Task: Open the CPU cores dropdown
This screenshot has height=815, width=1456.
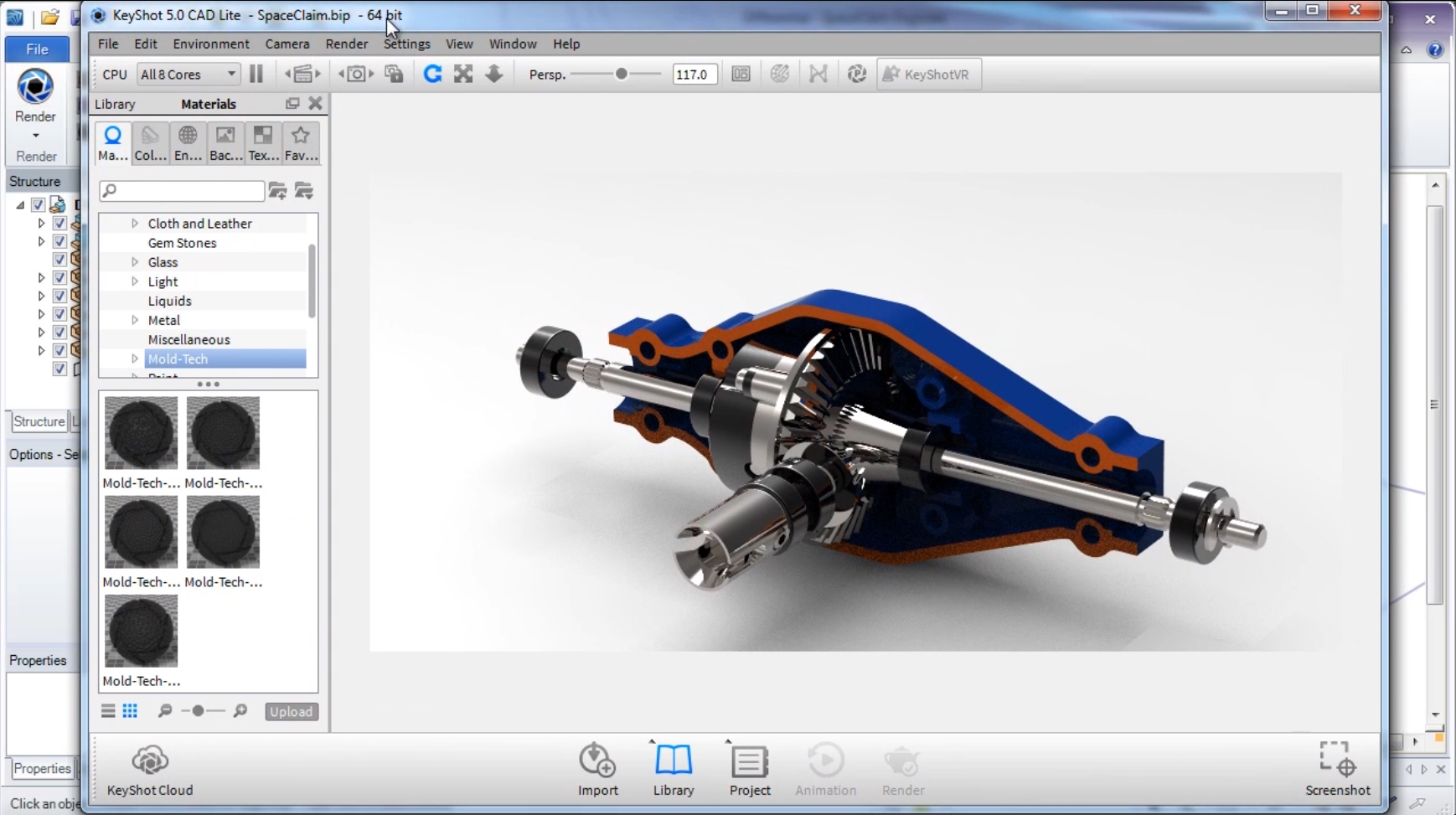Action: coord(188,75)
